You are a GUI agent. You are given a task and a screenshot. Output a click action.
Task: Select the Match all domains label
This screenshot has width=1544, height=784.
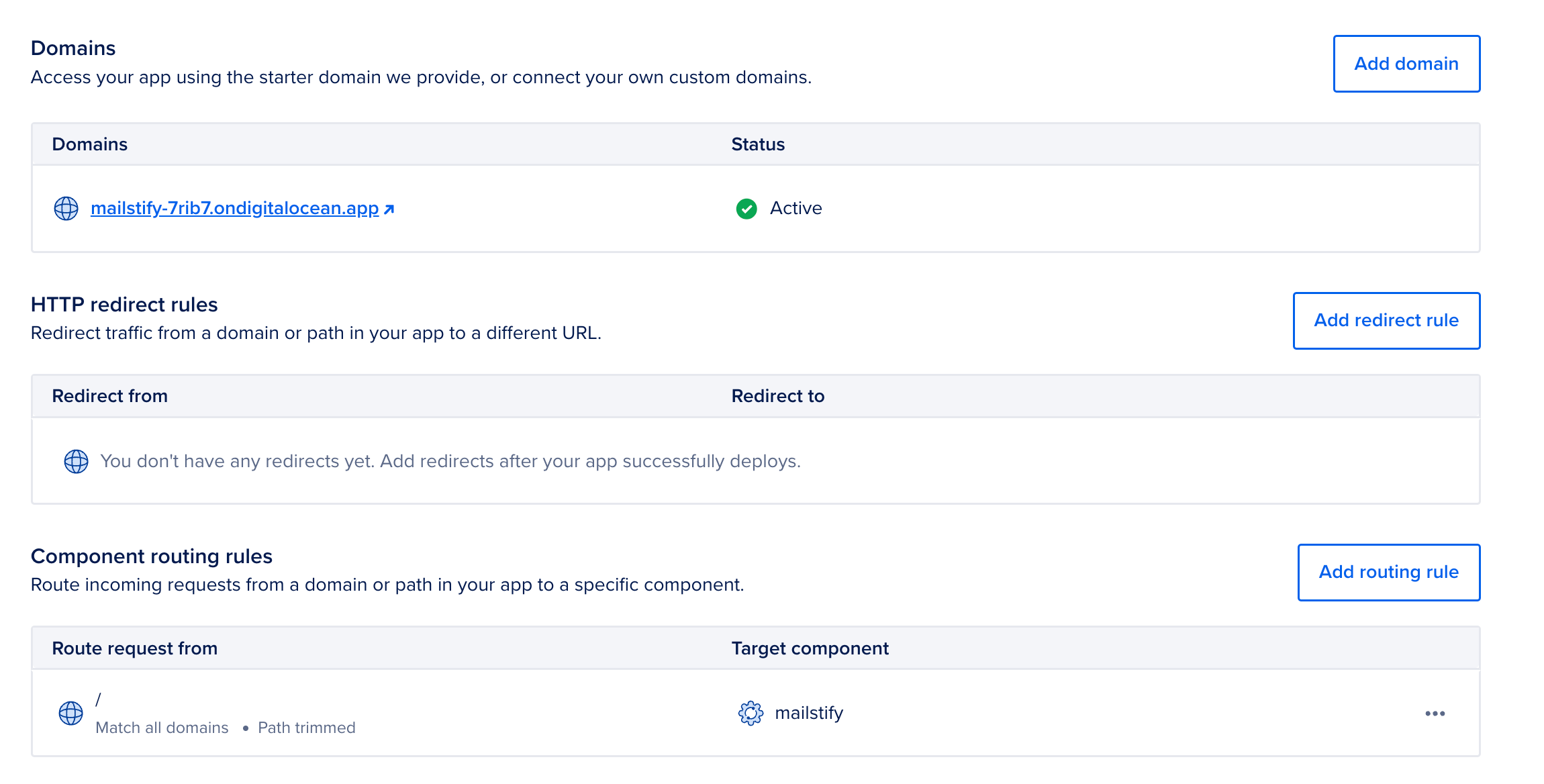pyautogui.click(x=162, y=727)
